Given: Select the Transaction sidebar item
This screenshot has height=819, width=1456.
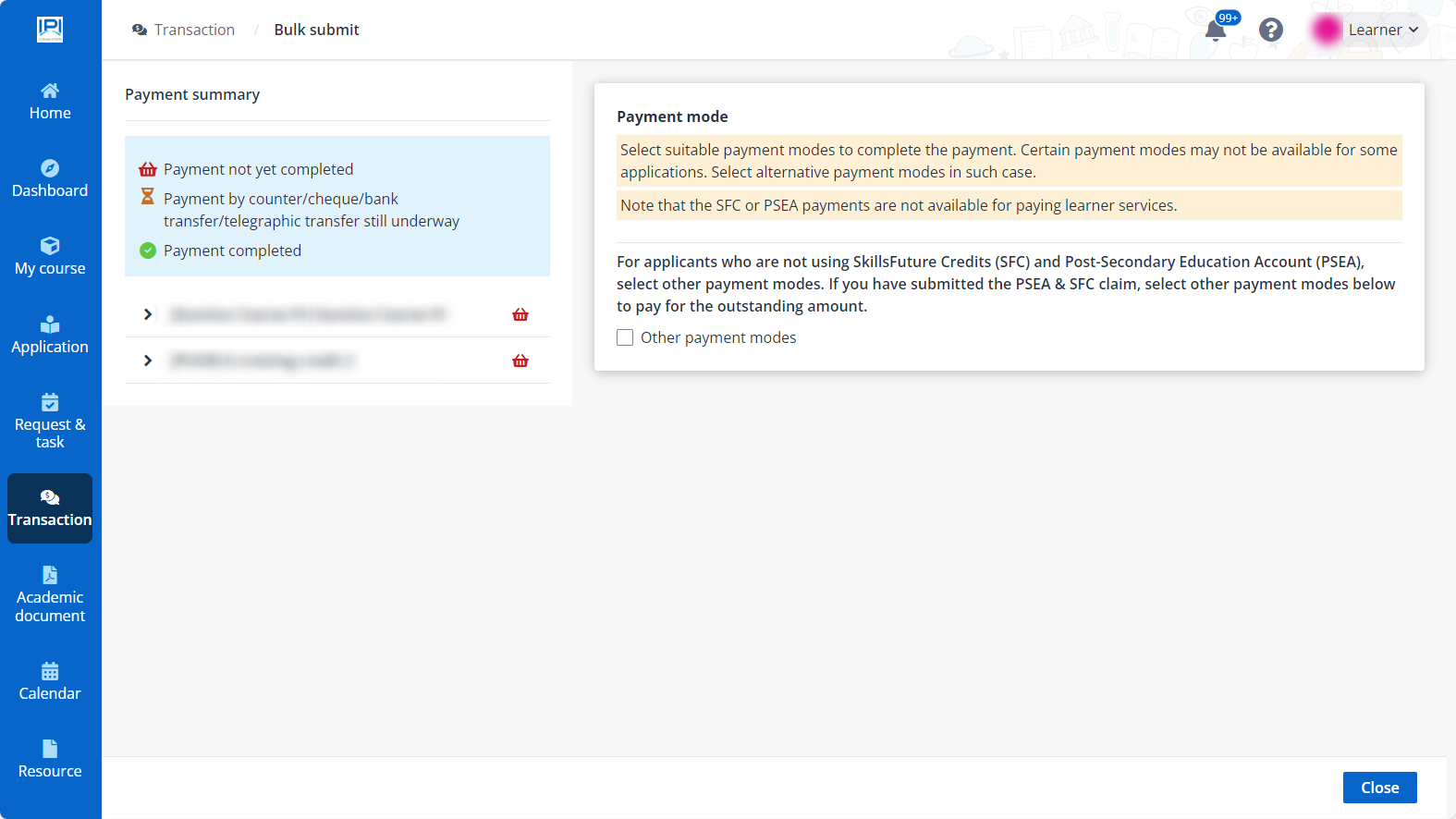Looking at the screenshot, I should (x=50, y=508).
